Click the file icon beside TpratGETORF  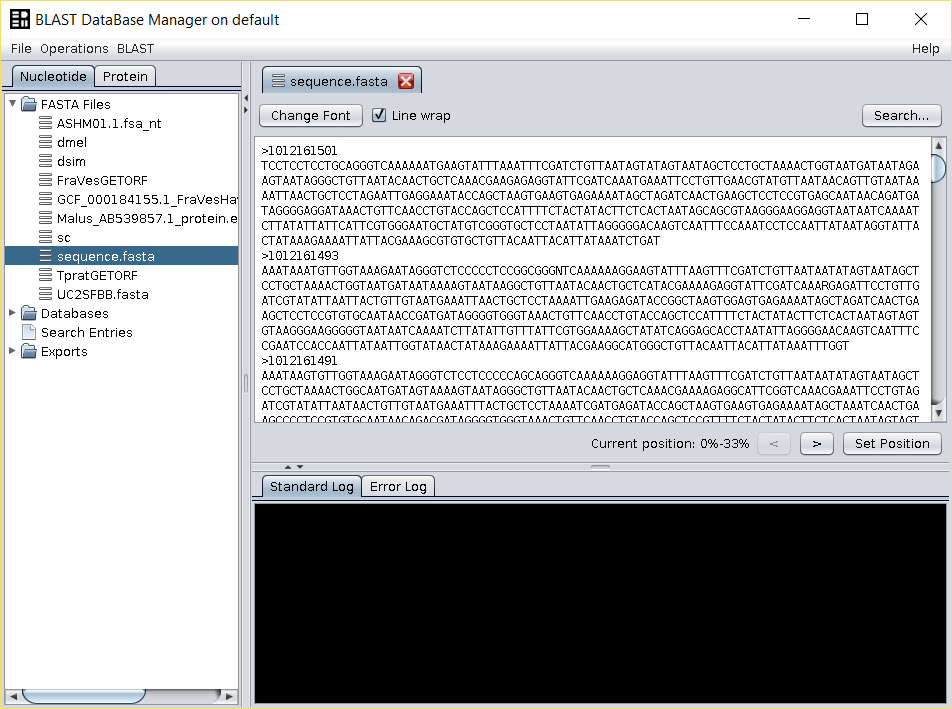[x=45, y=275]
